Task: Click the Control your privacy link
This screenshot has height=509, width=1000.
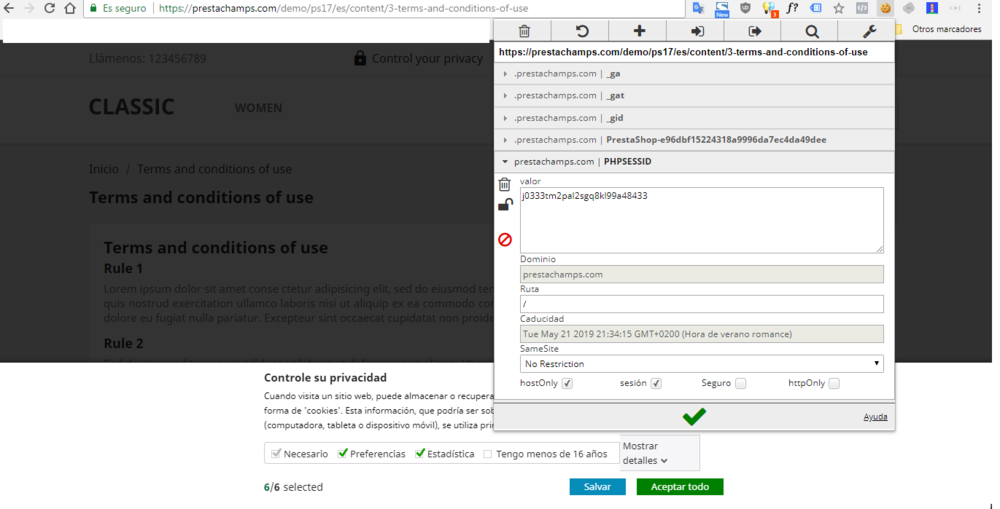Action: 418,58
